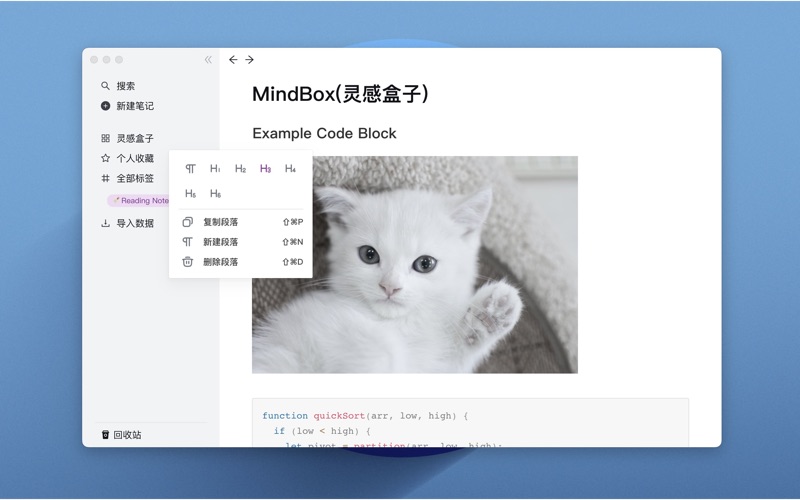Set block to paragraph with pilcrow icon
This screenshot has width=800, height=500.
coord(190,168)
